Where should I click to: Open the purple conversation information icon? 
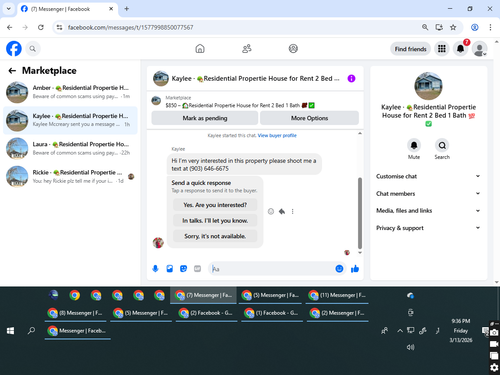pos(351,78)
